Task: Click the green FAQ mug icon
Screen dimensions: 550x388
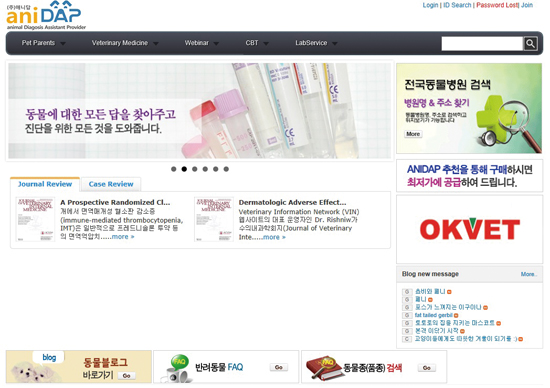Action: (177, 368)
